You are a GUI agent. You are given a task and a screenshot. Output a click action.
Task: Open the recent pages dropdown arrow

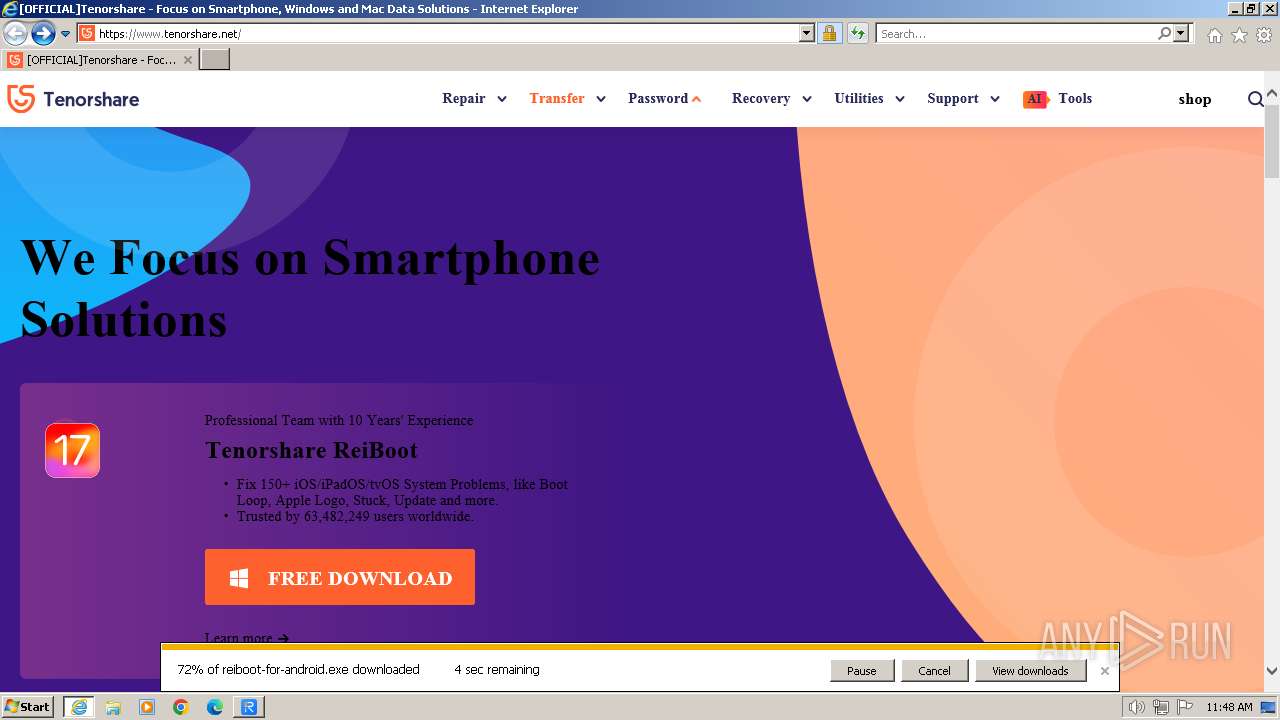(x=66, y=34)
